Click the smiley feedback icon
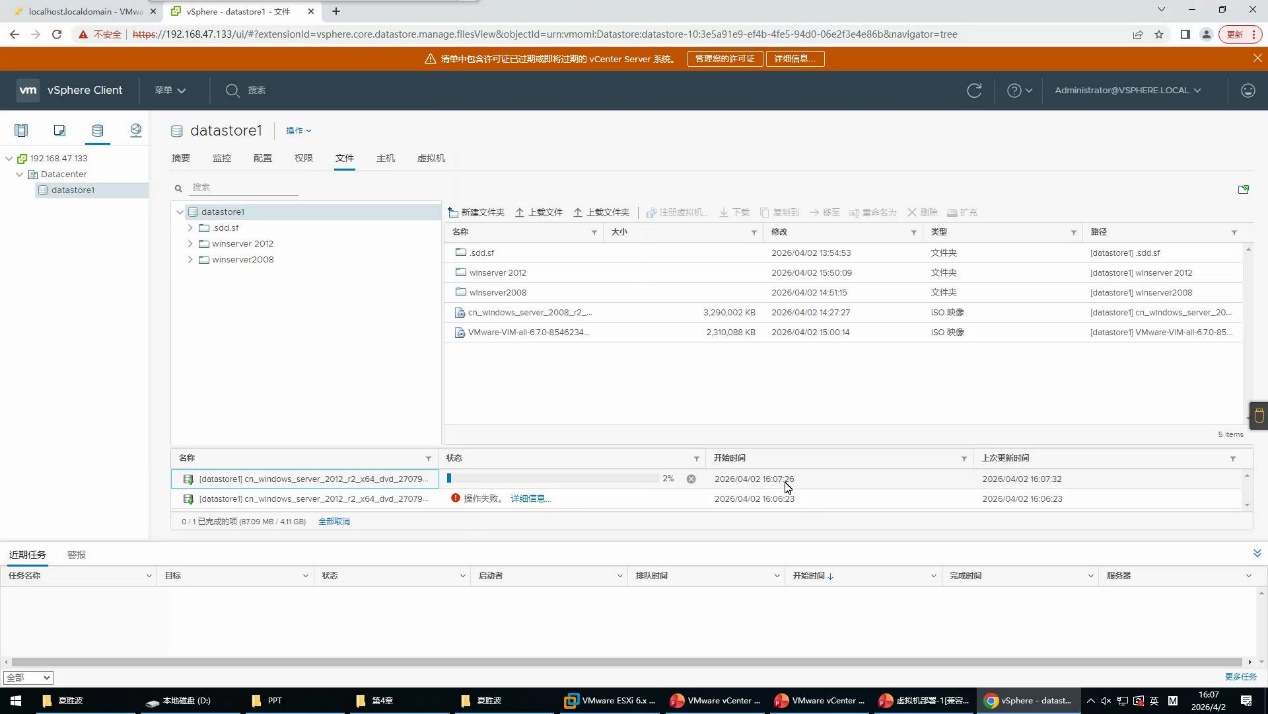 pos(1247,90)
